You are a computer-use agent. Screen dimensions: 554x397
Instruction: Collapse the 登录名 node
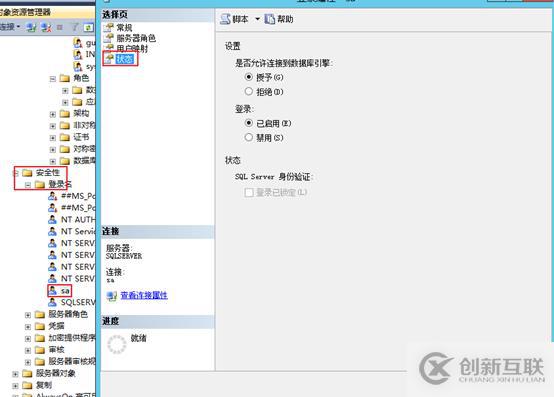click(x=28, y=184)
